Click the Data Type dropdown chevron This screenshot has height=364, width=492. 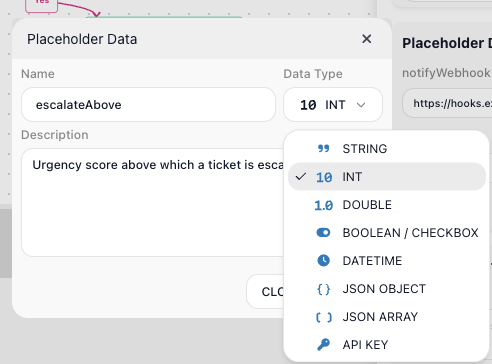[x=361, y=105]
